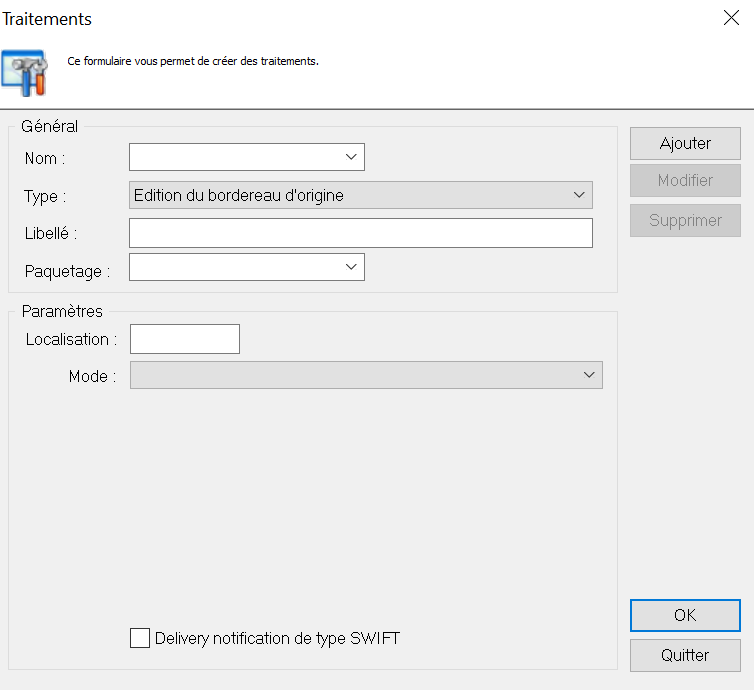754x690 pixels.
Task: Open the Mode dropdown in Paramètres
Action: (x=589, y=375)
